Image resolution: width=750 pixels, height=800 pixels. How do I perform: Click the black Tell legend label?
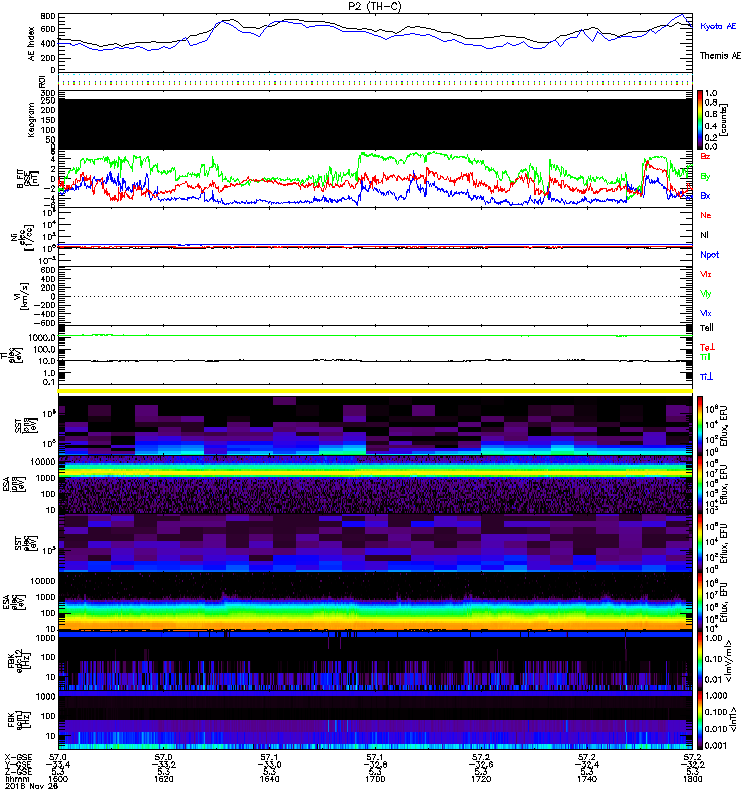click(707, 328)
